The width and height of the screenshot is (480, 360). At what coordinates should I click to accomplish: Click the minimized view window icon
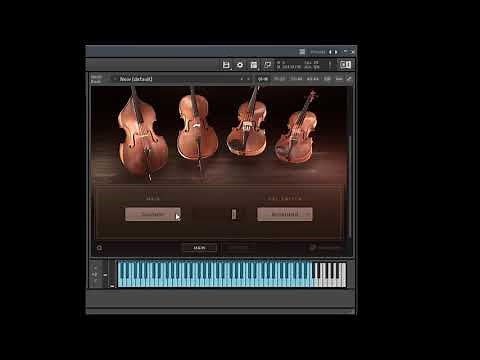tap(267, 65)
